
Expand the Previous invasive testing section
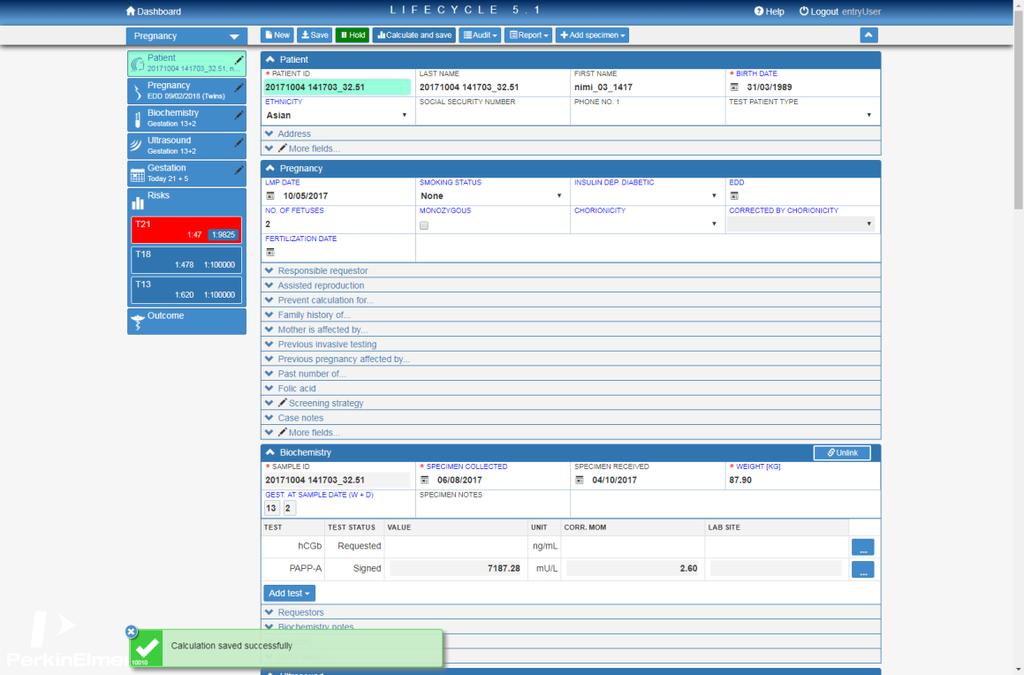click(x=570, y=344)
